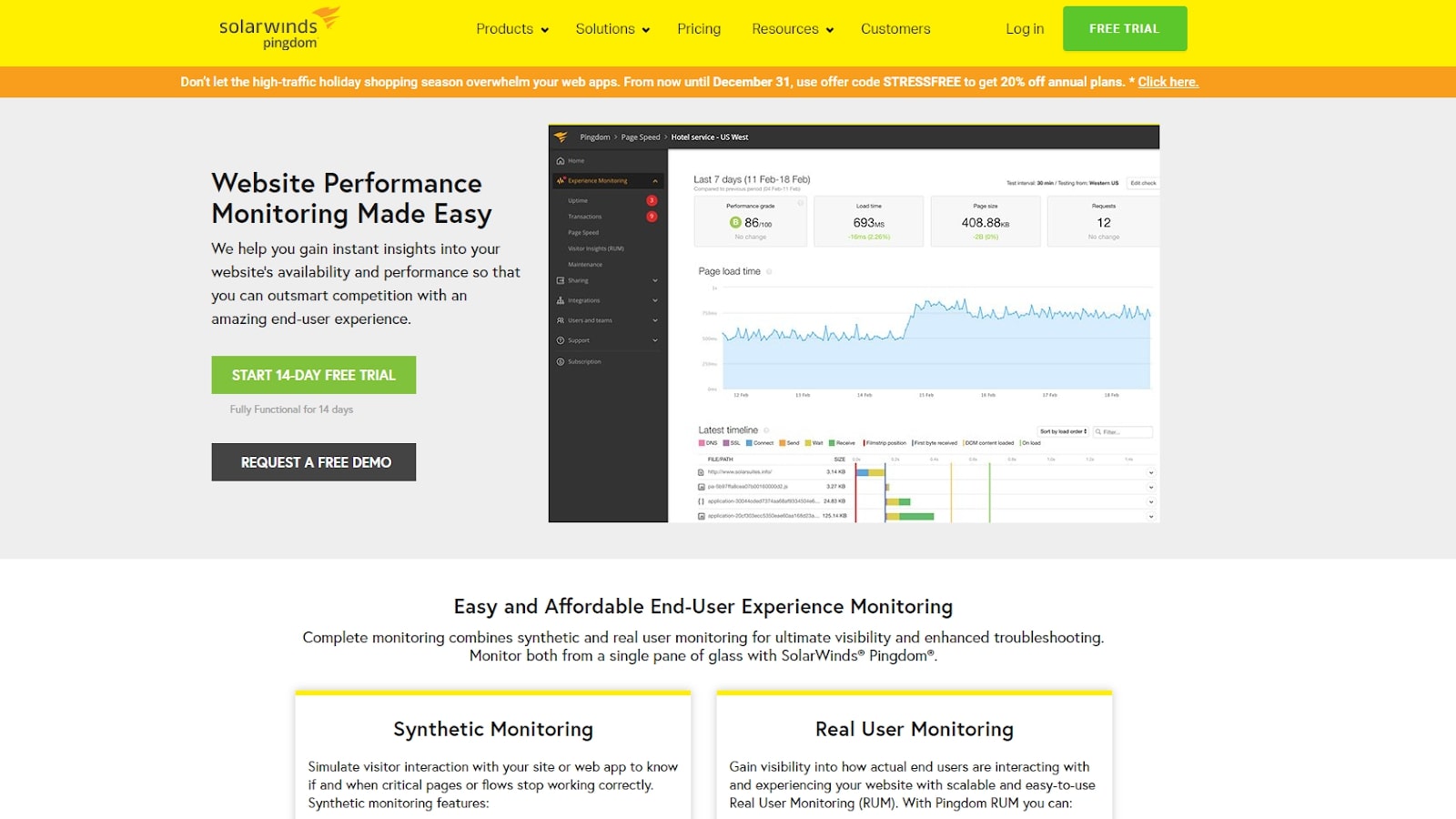Click the Log in link

point(1025,29)
